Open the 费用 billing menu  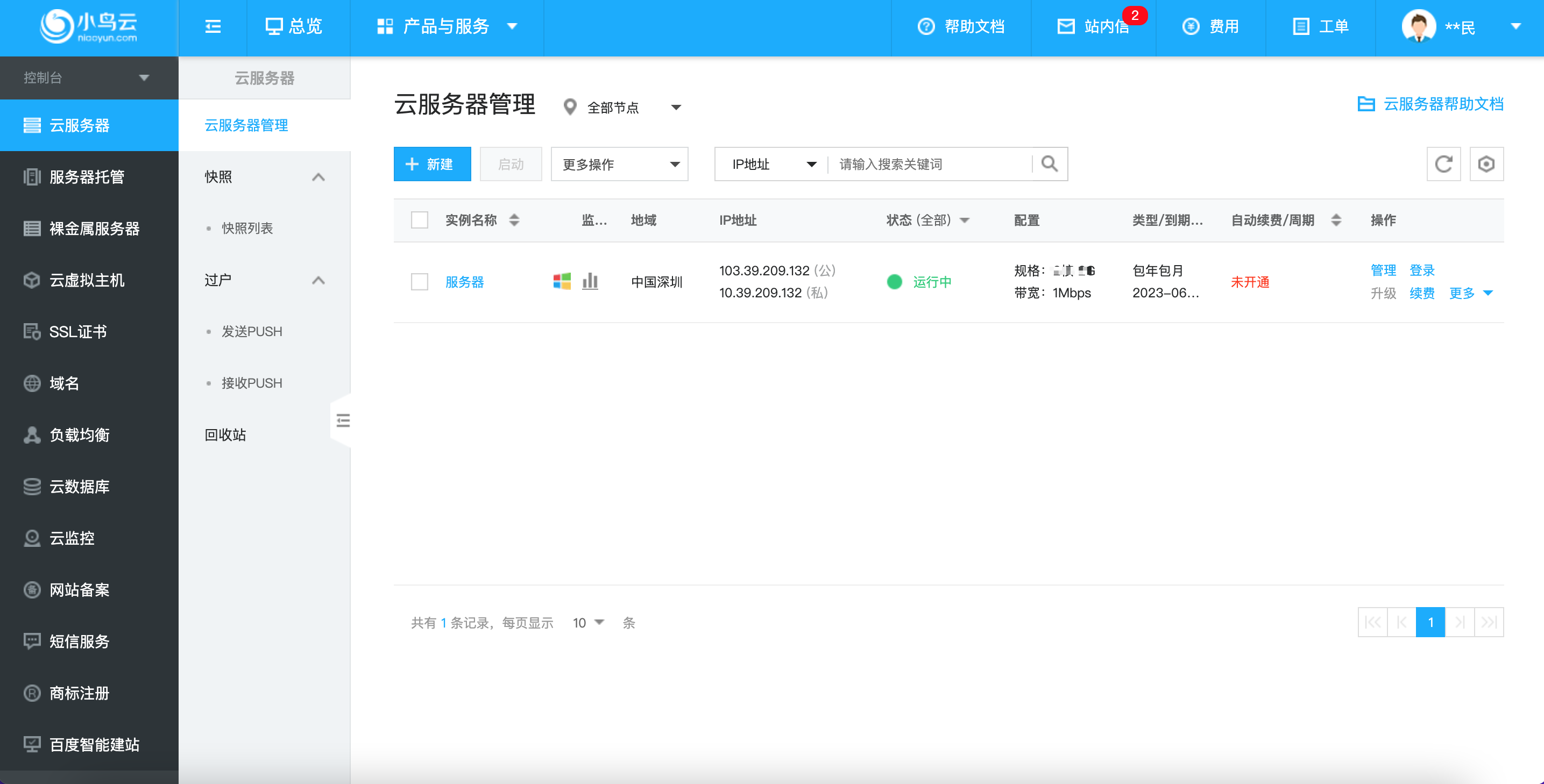click(x=1210, y=26)
